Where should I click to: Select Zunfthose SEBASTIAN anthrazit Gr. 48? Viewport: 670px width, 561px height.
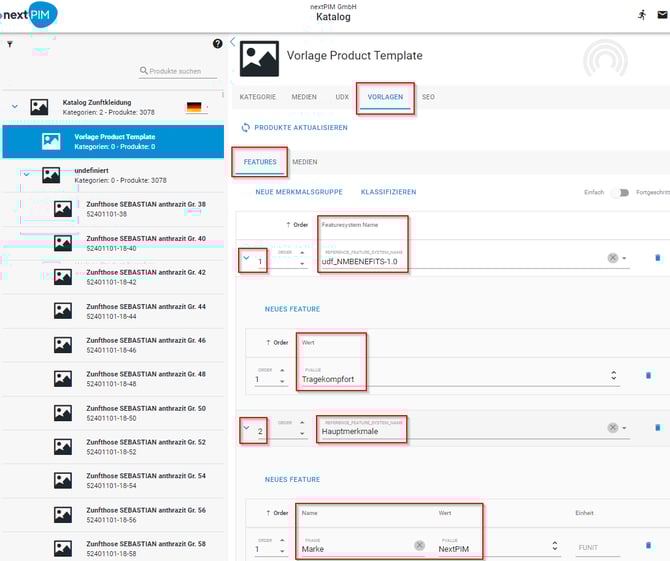pyautogui.click(x=113, y=379)
